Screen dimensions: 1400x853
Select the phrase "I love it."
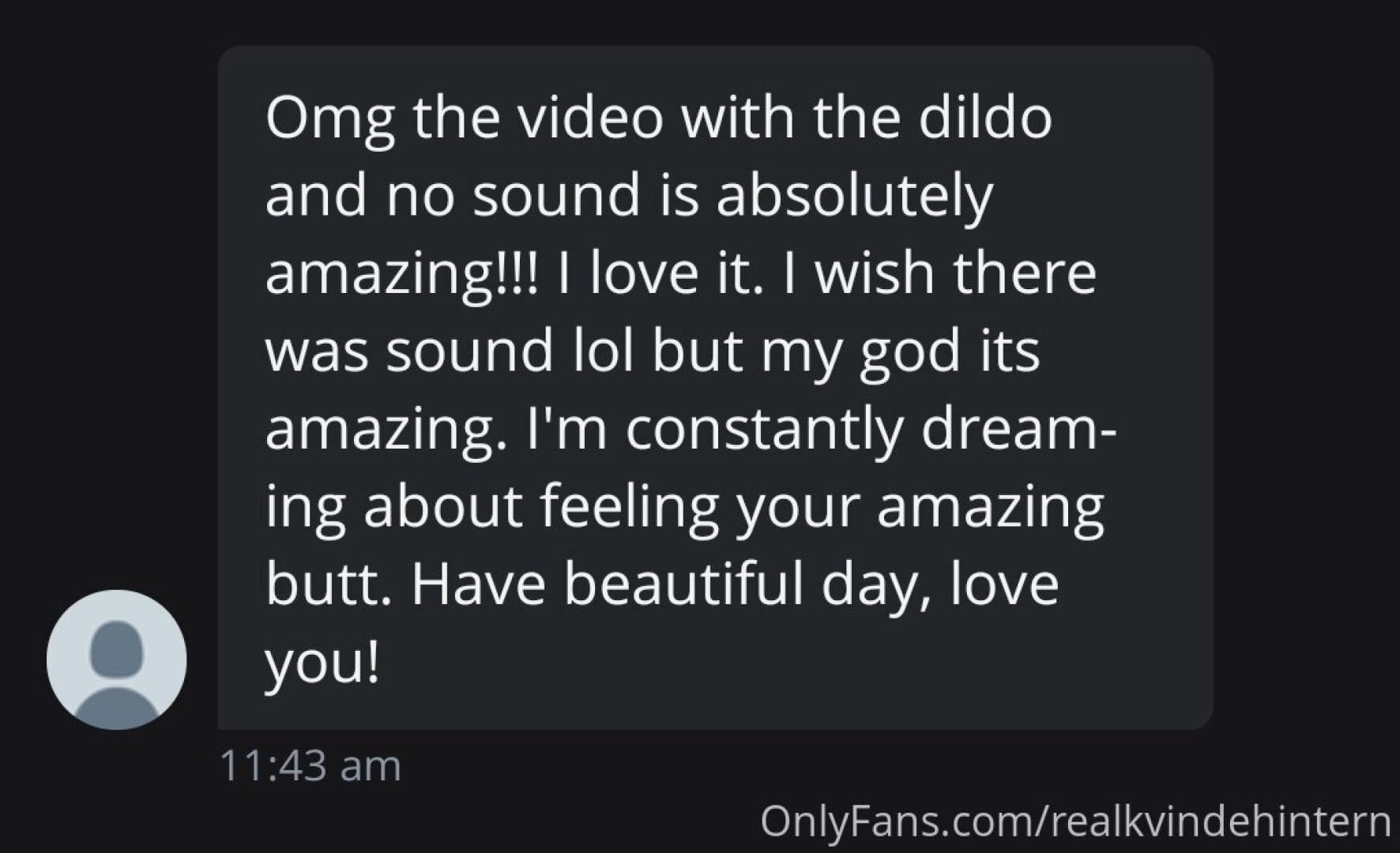tap(661, 272)
